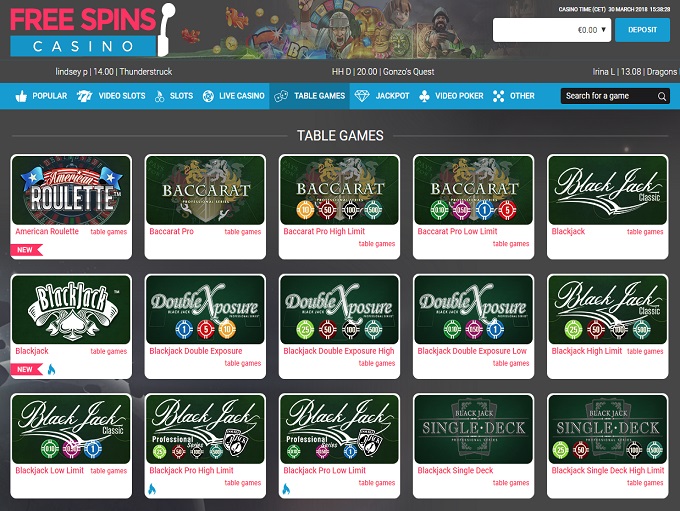
Task: Click the 777 Video Slots icon
Action: (x=84, y=96)
